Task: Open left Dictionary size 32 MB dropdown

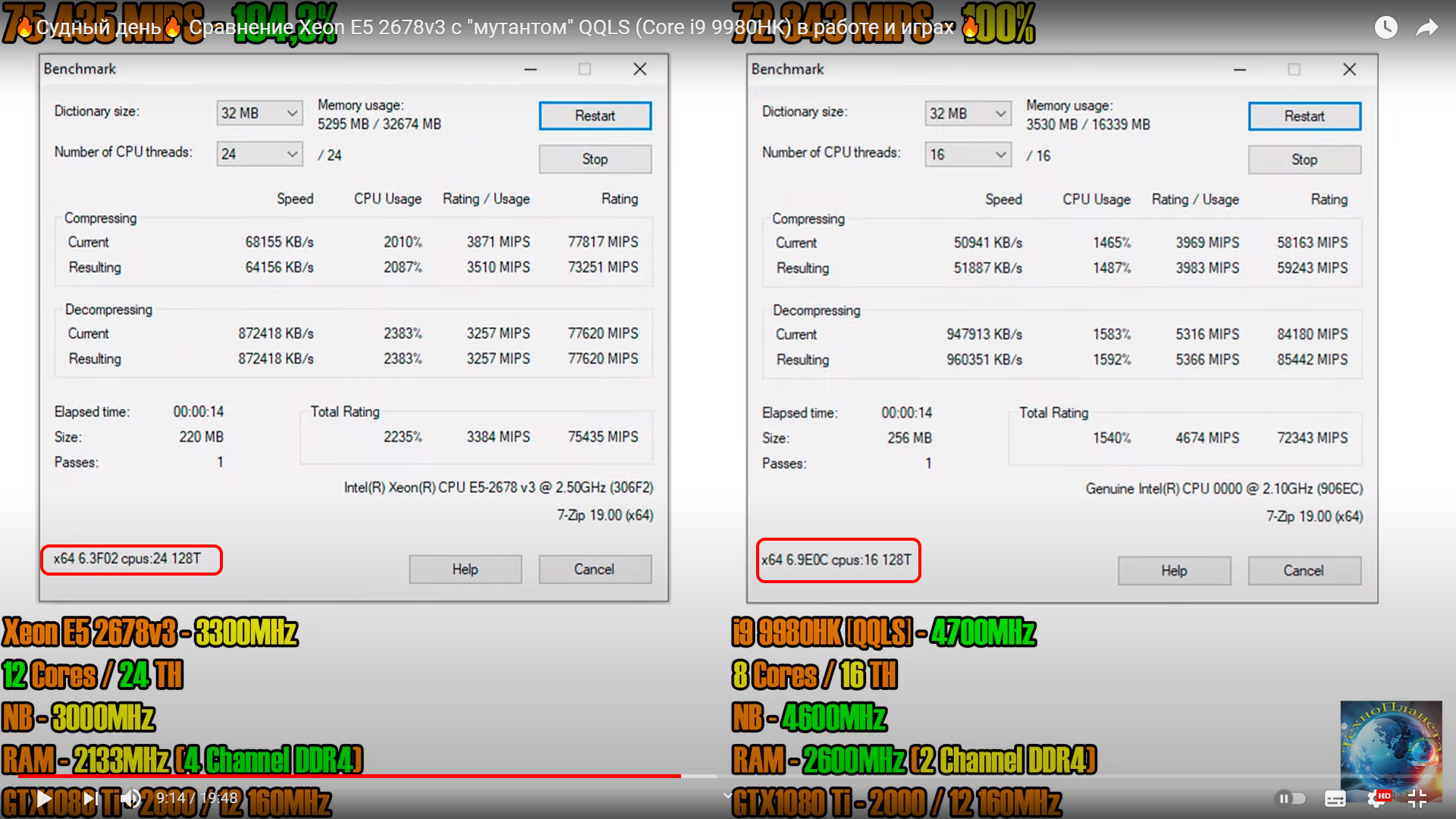Action: 259,113
